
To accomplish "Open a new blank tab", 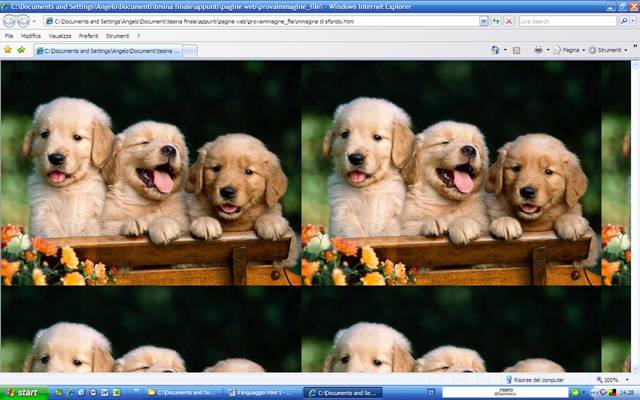I will pos(190,51).
